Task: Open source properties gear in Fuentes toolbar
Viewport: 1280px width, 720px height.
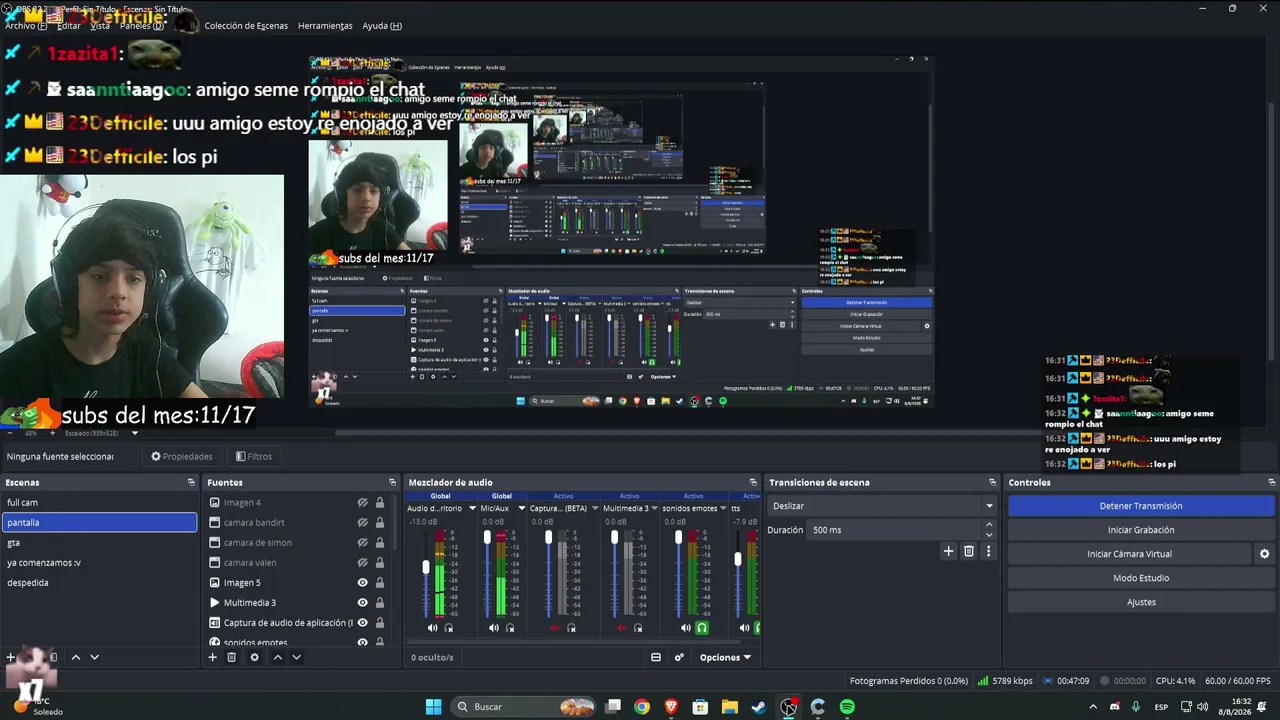Action: click(x=254, y=657)
